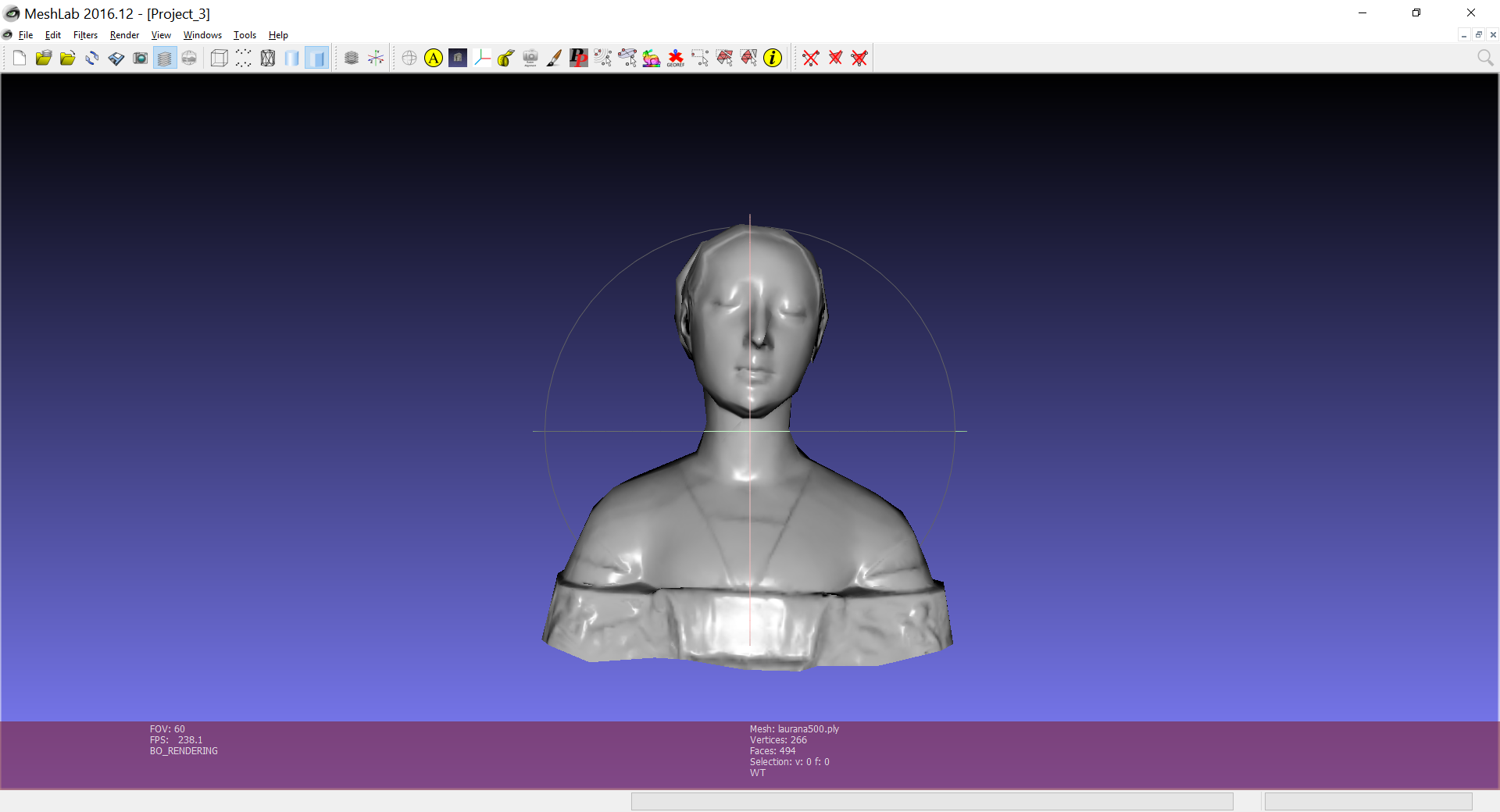Viewport: 1500px width, 812px height.
Task: Toggle the XYZ axis display icon
Action: point(376,58)
